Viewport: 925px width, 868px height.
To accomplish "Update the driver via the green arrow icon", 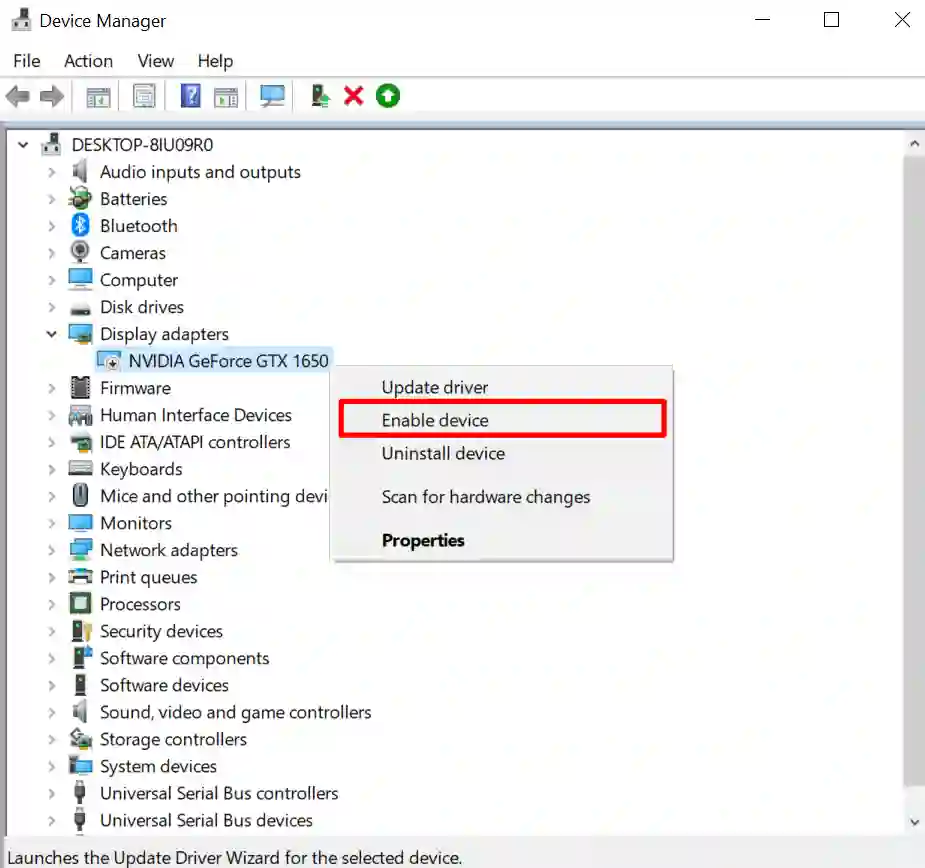I will tap(388, 95).
